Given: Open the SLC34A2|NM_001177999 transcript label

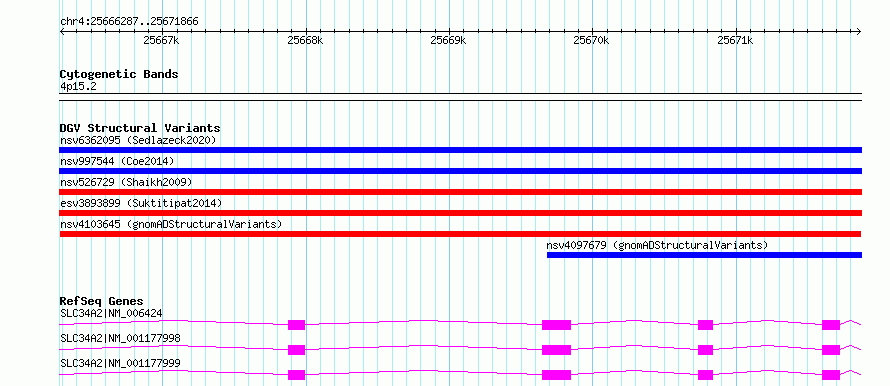Looking at the screenshot, I should click(120, 363).
